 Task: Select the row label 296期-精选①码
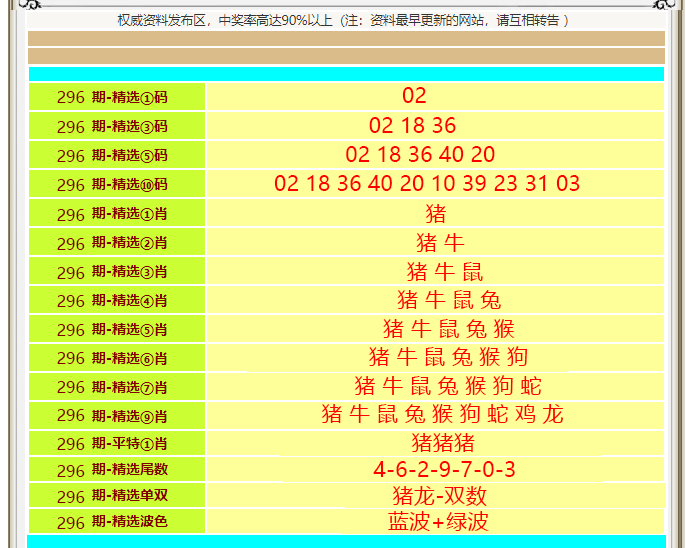pos(112,97)
